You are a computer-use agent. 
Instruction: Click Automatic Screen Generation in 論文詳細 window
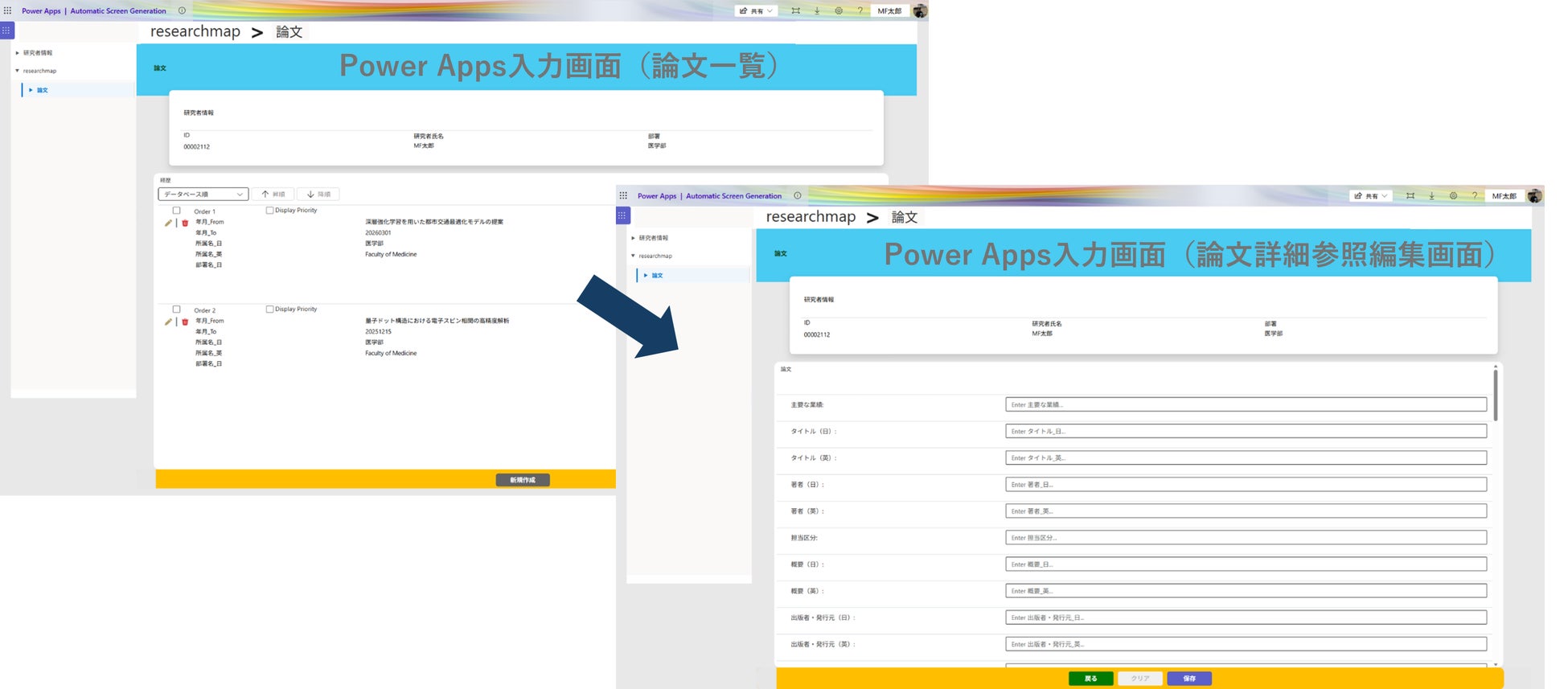(x=733, y=196)
